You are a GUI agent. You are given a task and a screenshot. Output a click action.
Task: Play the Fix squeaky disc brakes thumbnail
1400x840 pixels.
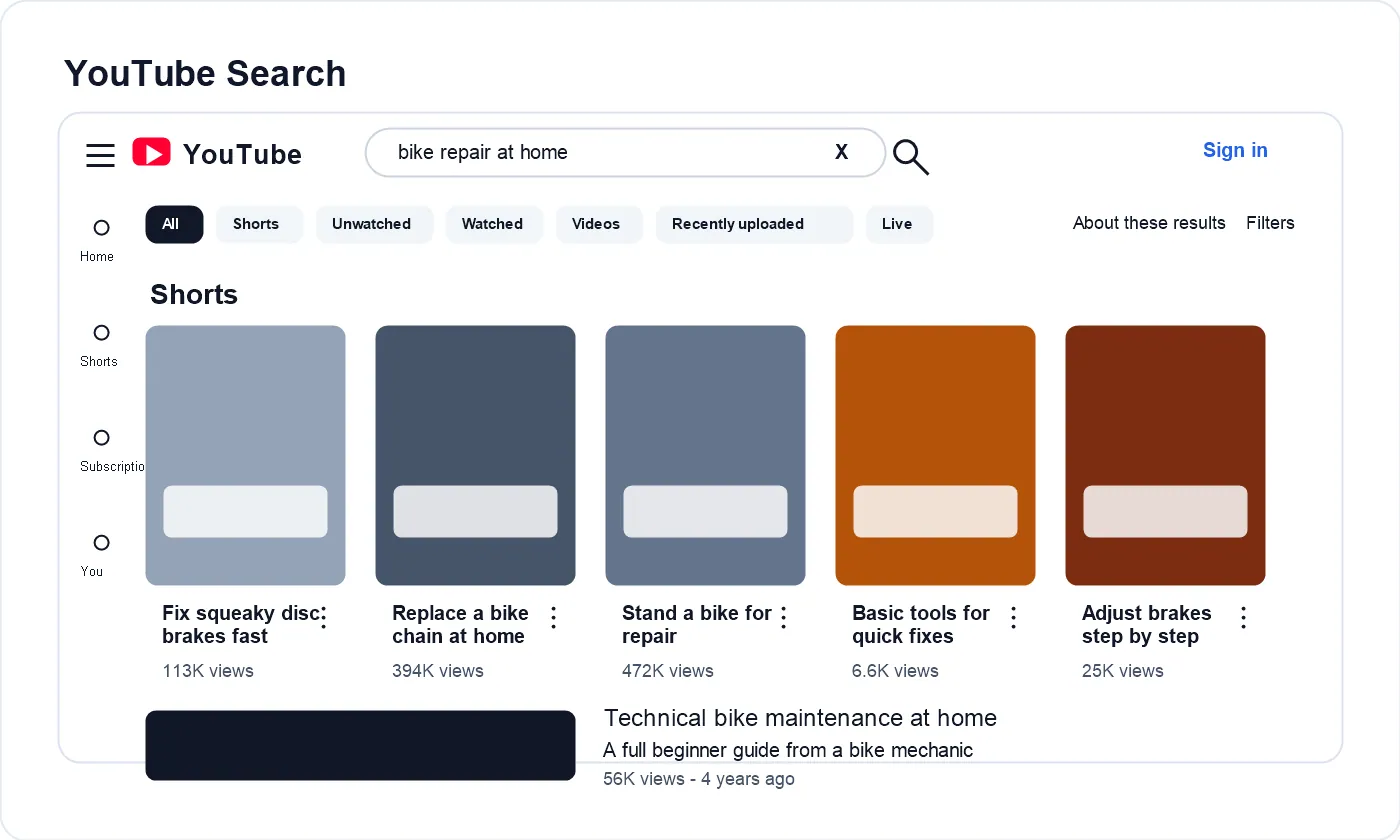(245, 455)
